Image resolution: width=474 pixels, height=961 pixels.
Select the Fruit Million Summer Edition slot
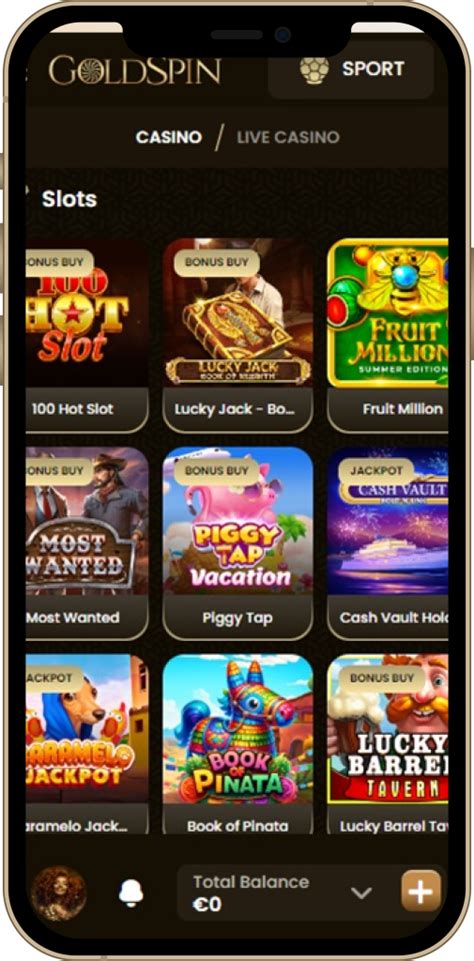coord(388,313)
